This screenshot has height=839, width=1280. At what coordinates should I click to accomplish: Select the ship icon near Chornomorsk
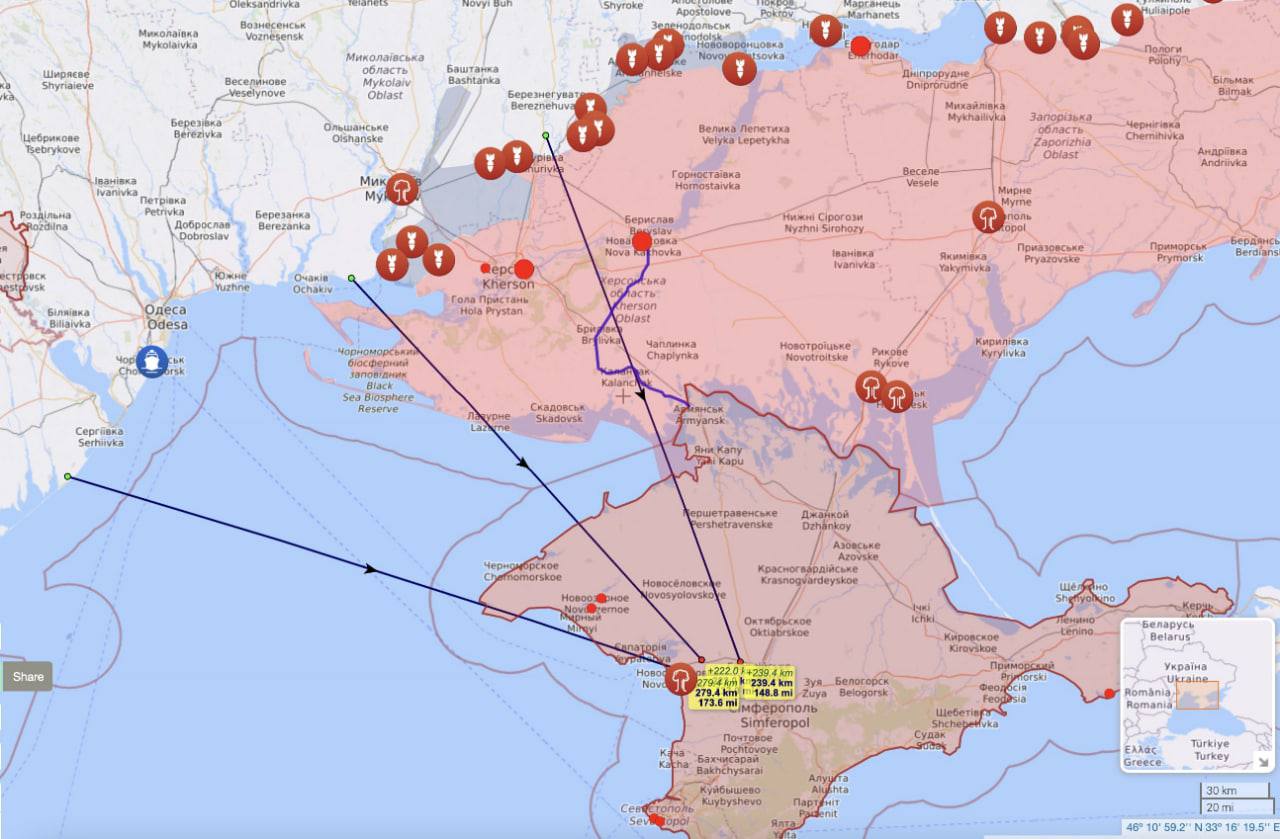(x=152, y=361)
